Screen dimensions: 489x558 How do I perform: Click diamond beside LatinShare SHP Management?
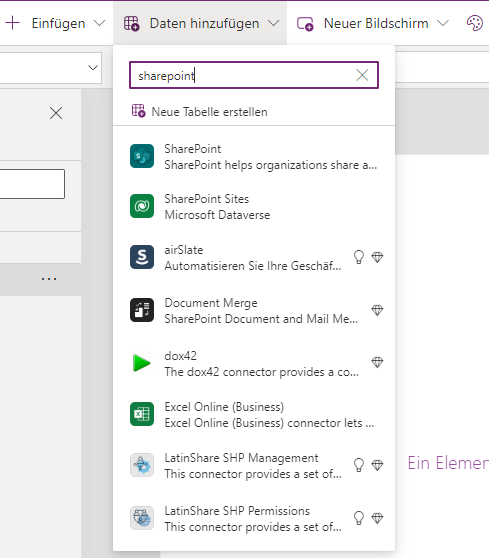[x=377, y=465]
